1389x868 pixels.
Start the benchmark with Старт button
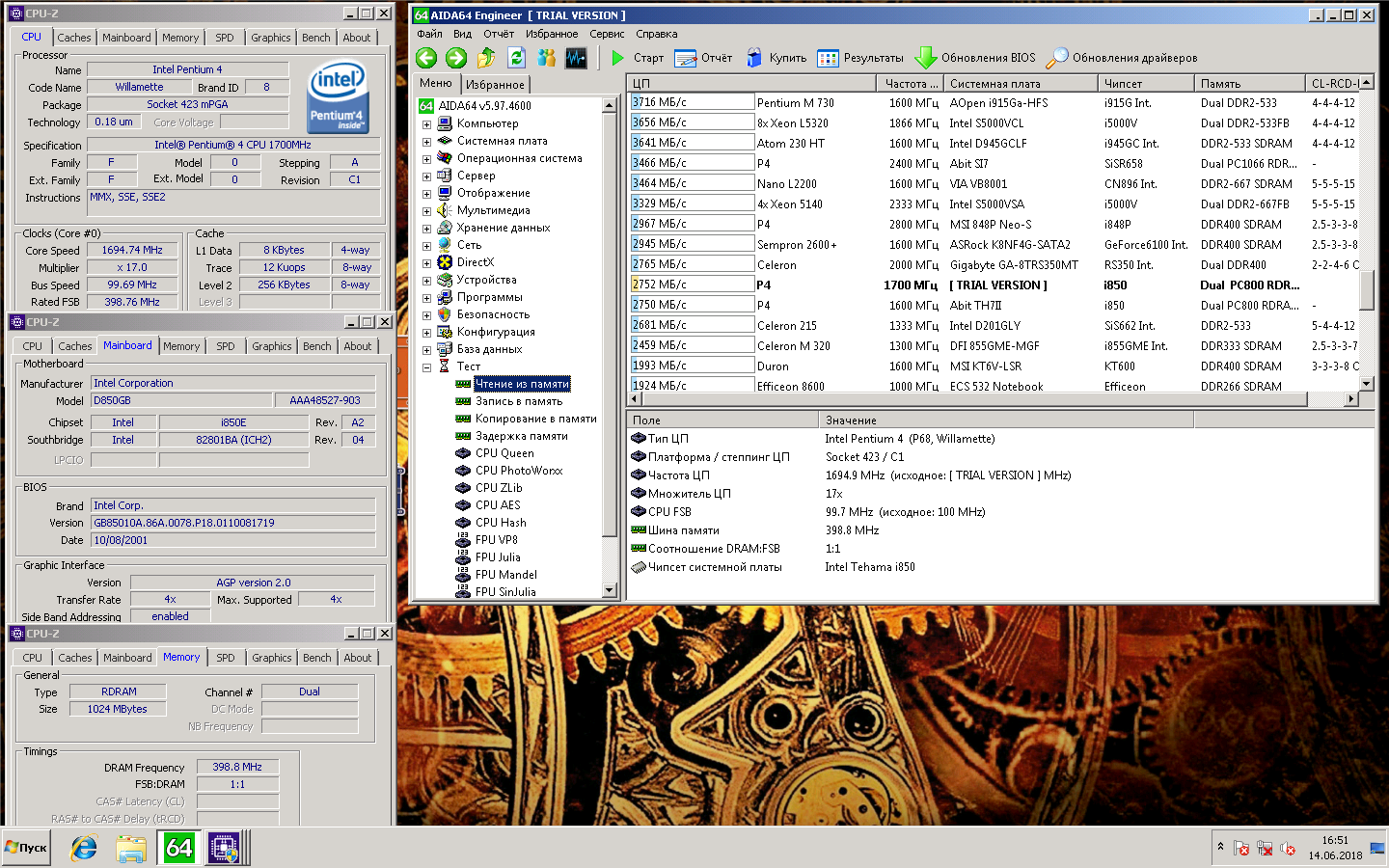click(x=638, y=58)
